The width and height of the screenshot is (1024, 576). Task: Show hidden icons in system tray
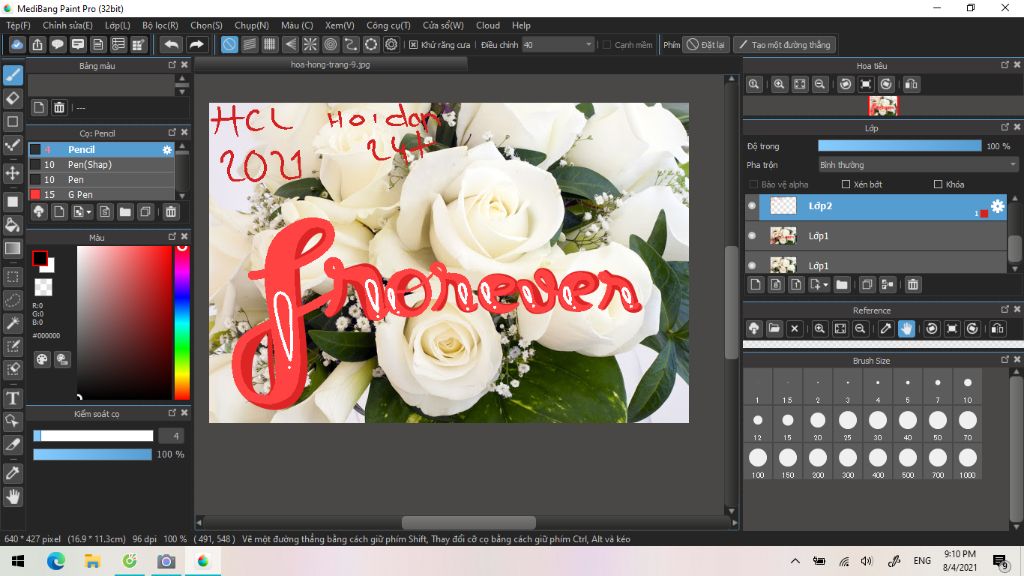coord(795,561)
